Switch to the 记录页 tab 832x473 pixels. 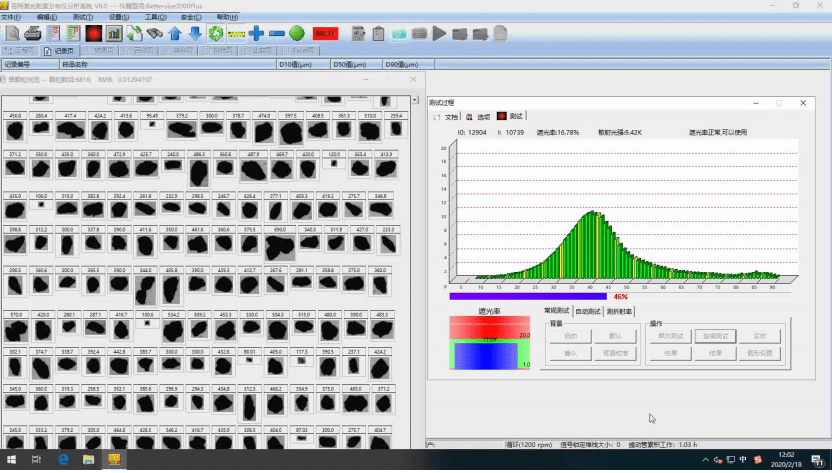point(62,49)
